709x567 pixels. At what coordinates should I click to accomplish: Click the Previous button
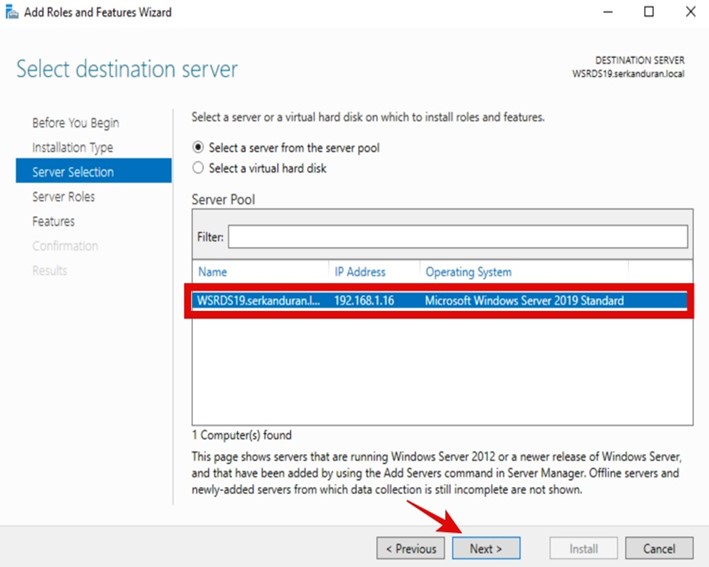point(411,548)
